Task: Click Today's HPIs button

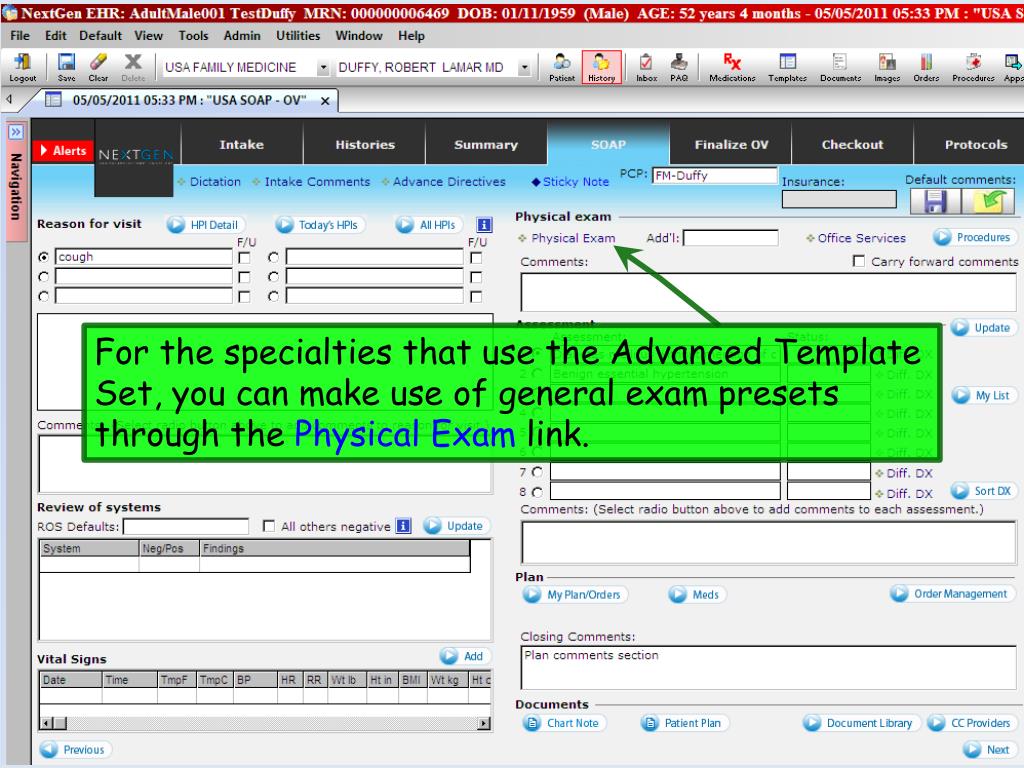Action: click(319, 225)
